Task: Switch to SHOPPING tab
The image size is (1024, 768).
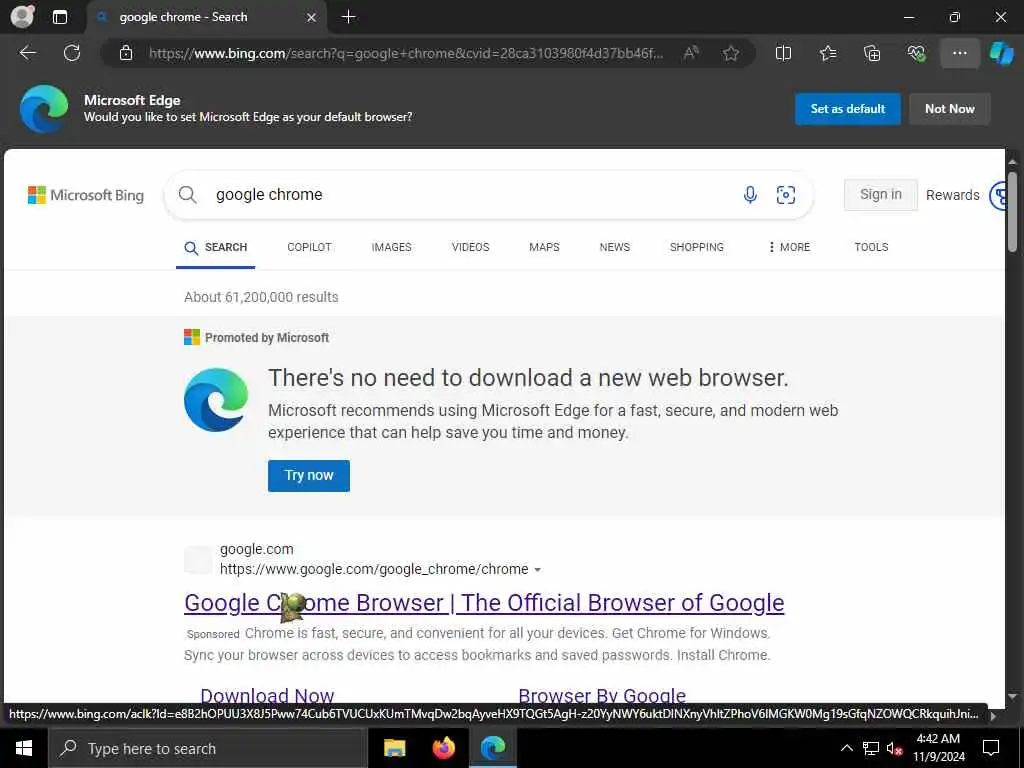Action: coord(697,248)
